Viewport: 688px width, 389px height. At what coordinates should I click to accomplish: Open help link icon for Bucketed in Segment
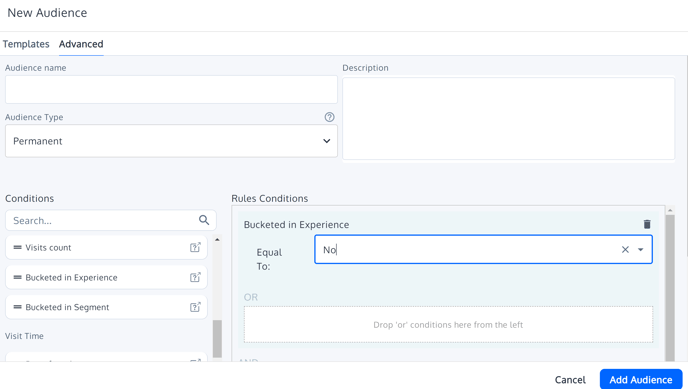[195, 307]
